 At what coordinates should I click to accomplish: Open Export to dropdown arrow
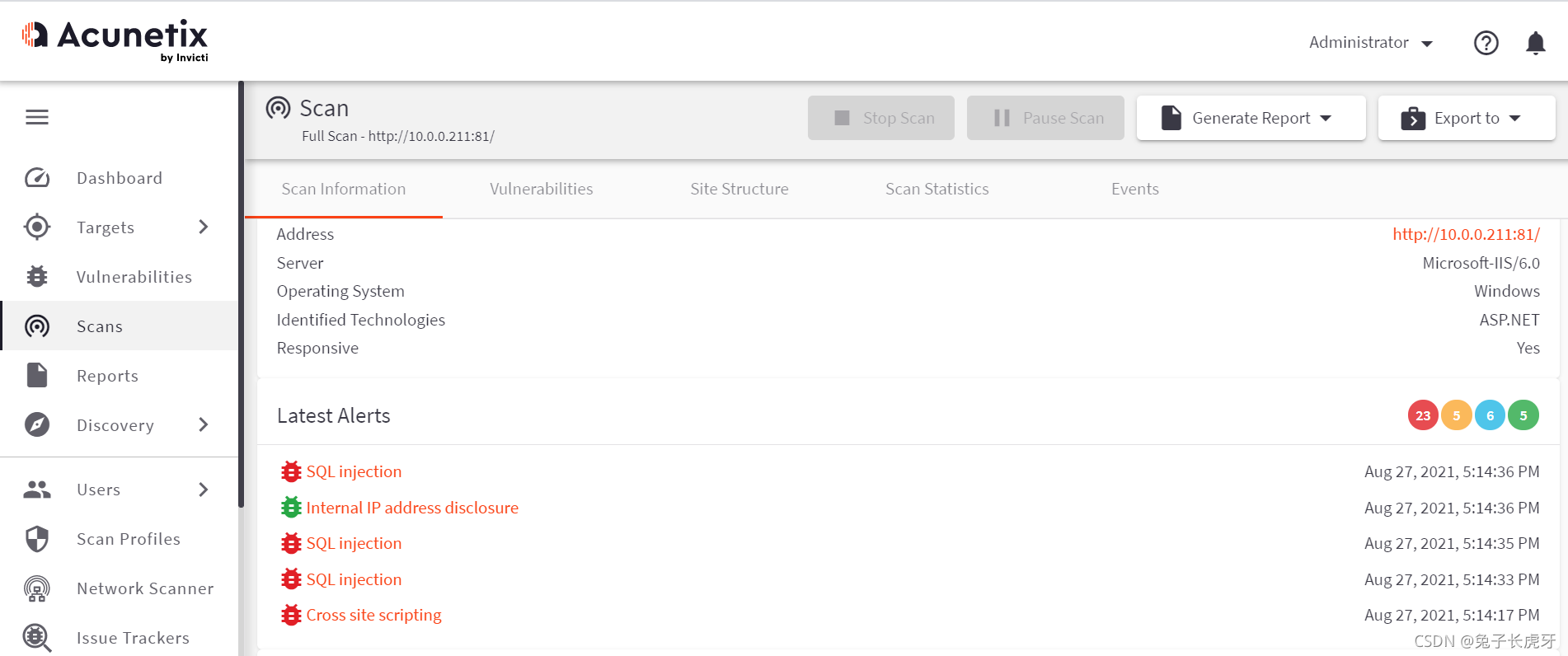(x=1514, y=119)
